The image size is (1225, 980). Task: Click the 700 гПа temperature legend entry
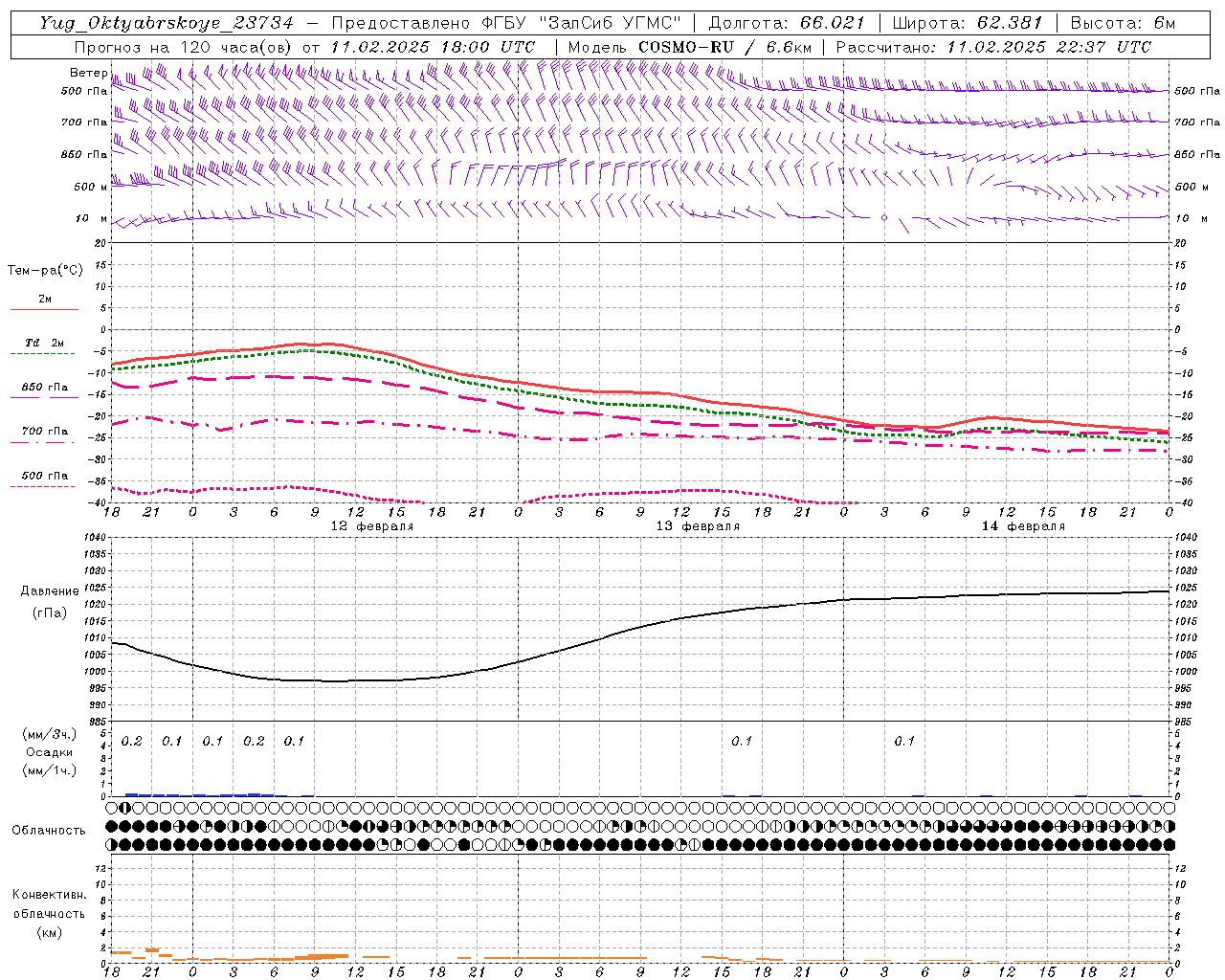tap(44, 432)
